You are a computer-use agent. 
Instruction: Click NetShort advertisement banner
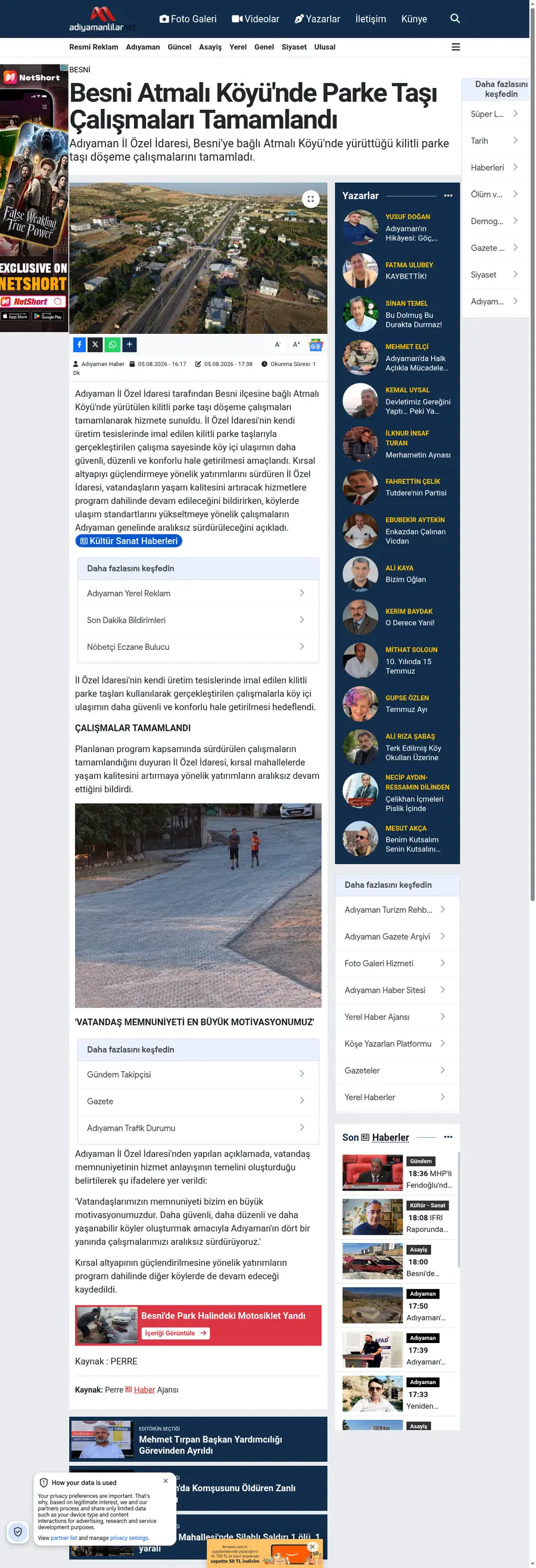tap(34, 198)
